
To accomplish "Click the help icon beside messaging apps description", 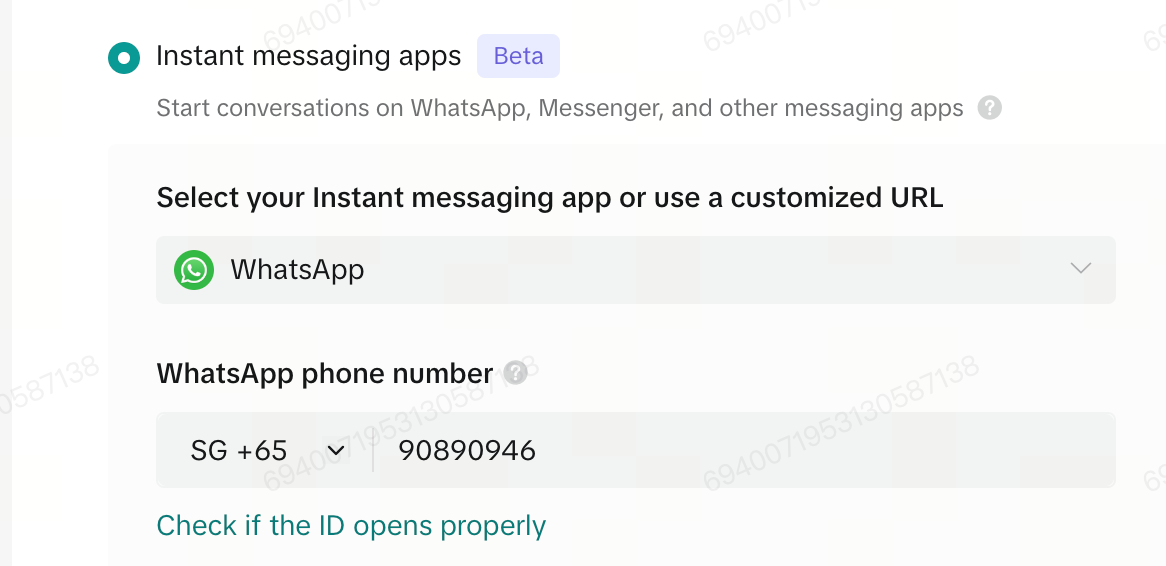I will pos(989,109).
